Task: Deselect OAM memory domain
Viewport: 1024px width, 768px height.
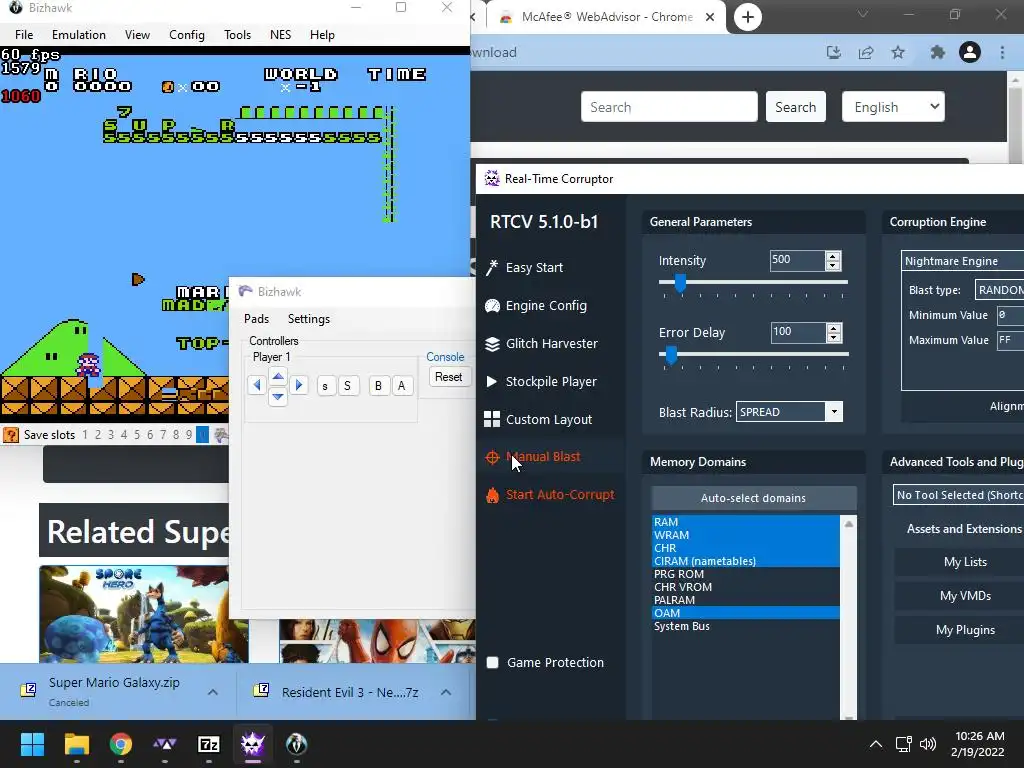Action: click(x=746, y=613)
